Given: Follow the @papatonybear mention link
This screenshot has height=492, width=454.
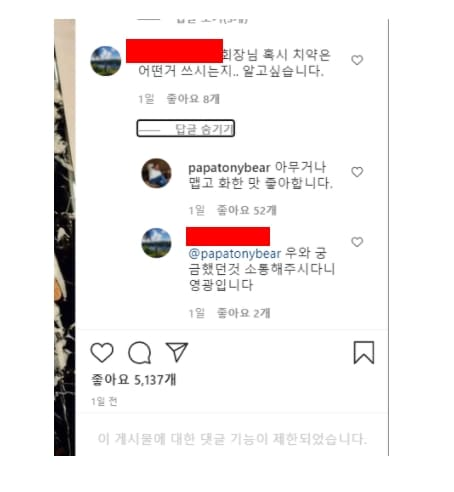Looking at the screenshot, I should (235, 254).
